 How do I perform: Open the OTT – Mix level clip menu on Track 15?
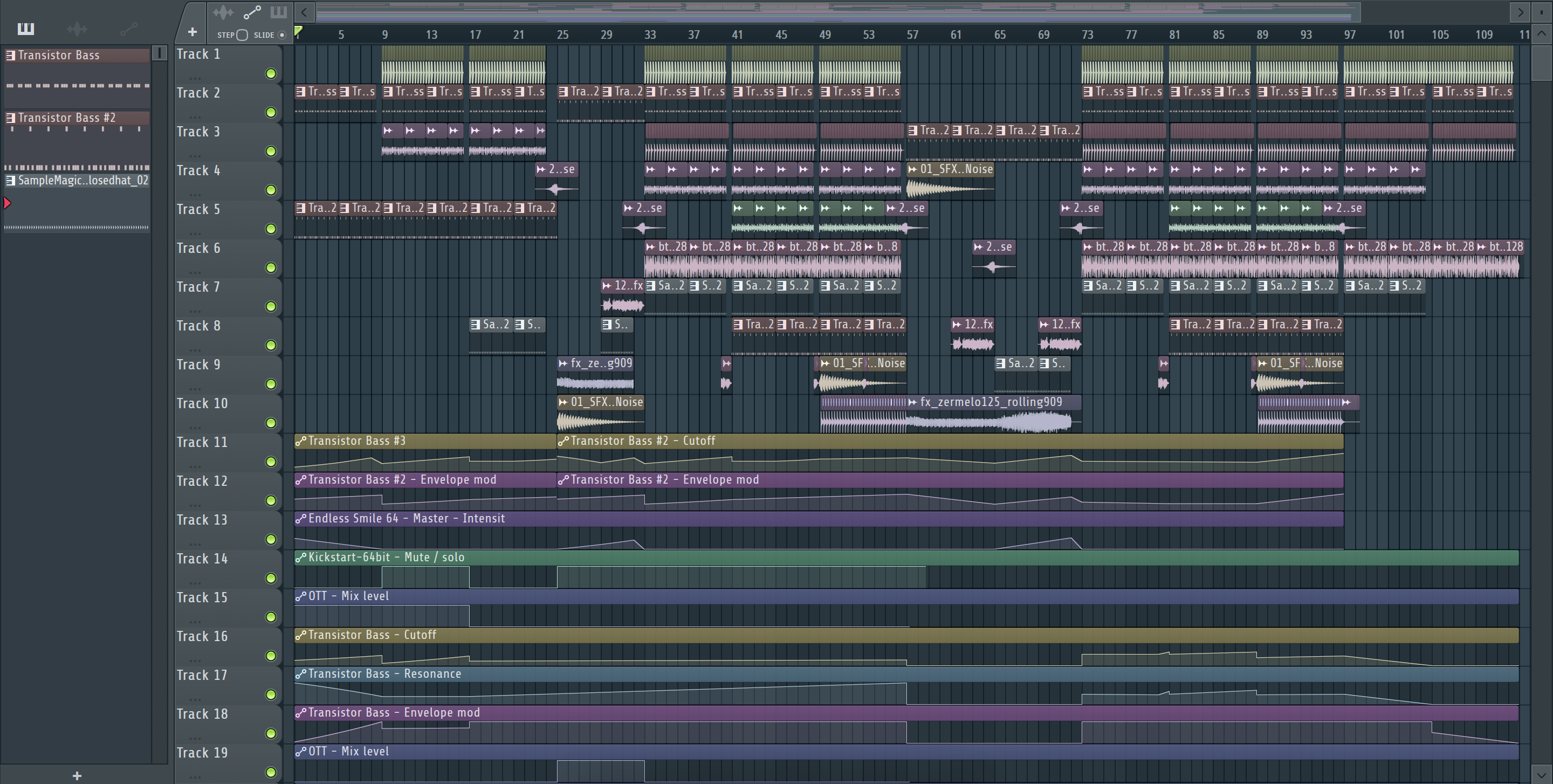point(300,596)
